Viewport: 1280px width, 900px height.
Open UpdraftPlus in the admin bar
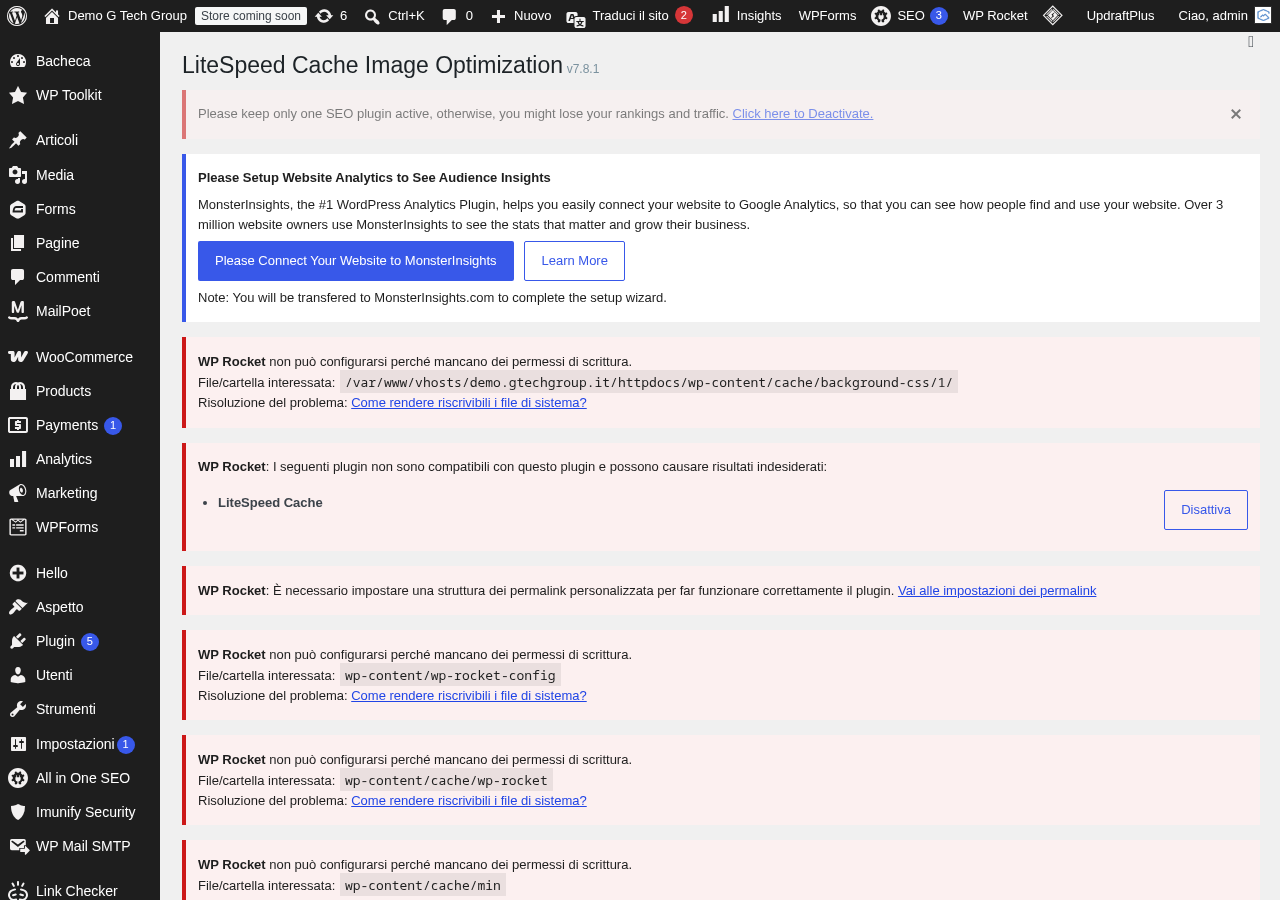1120,16
